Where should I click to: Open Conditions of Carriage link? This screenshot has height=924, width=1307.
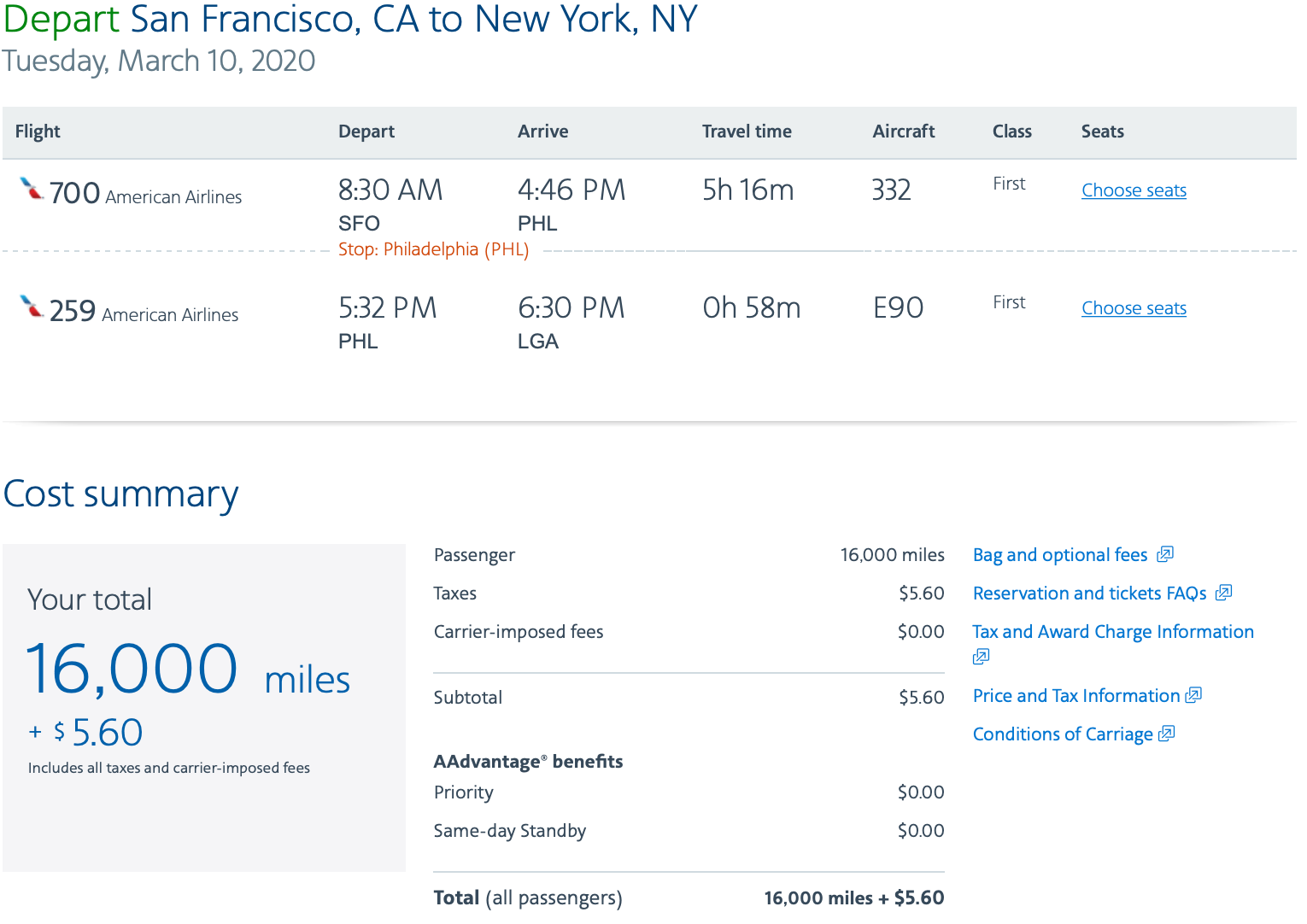point(1063,734)
